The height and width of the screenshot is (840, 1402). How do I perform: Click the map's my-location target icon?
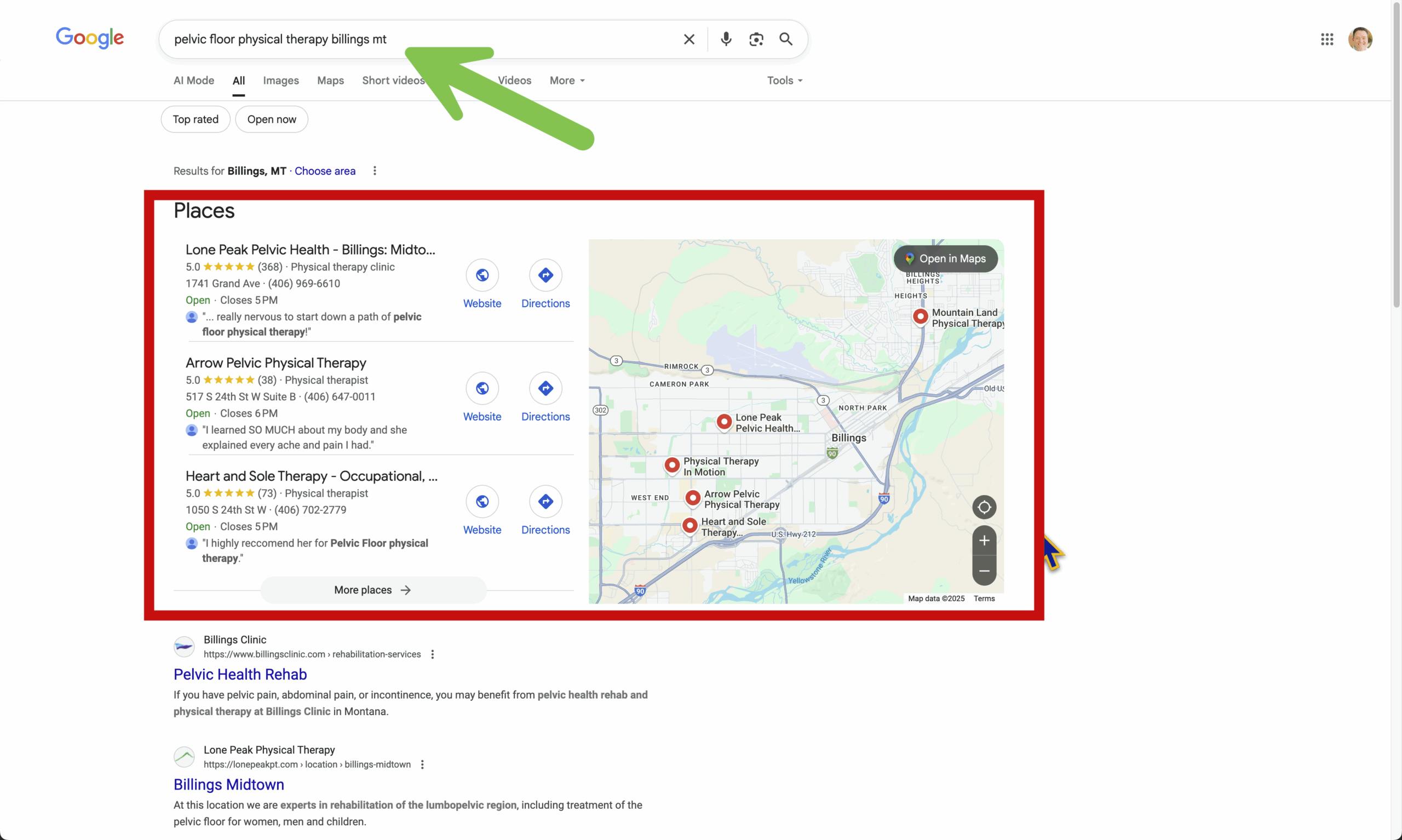(984, 507)
